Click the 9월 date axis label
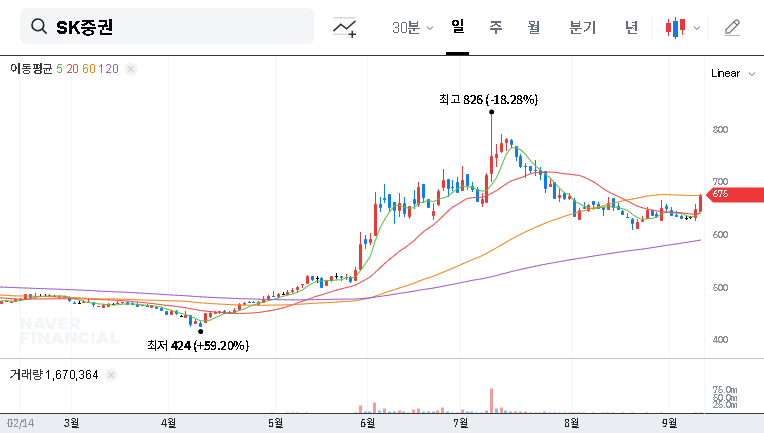 [669, 423]
